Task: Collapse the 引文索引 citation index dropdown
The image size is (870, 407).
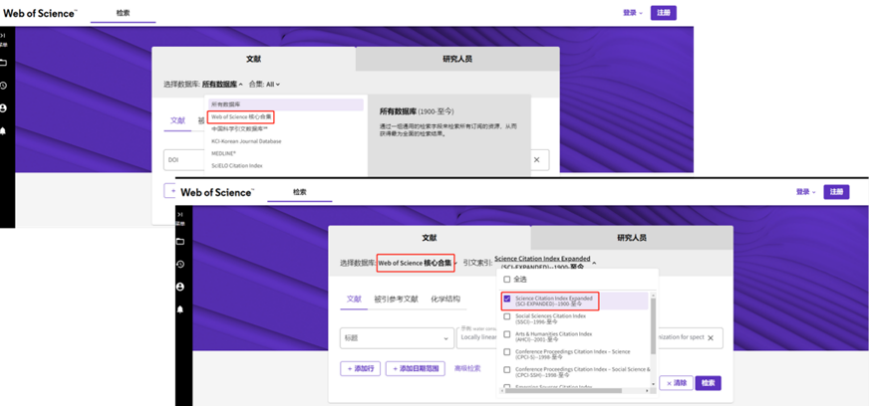Action: [545, 262]
